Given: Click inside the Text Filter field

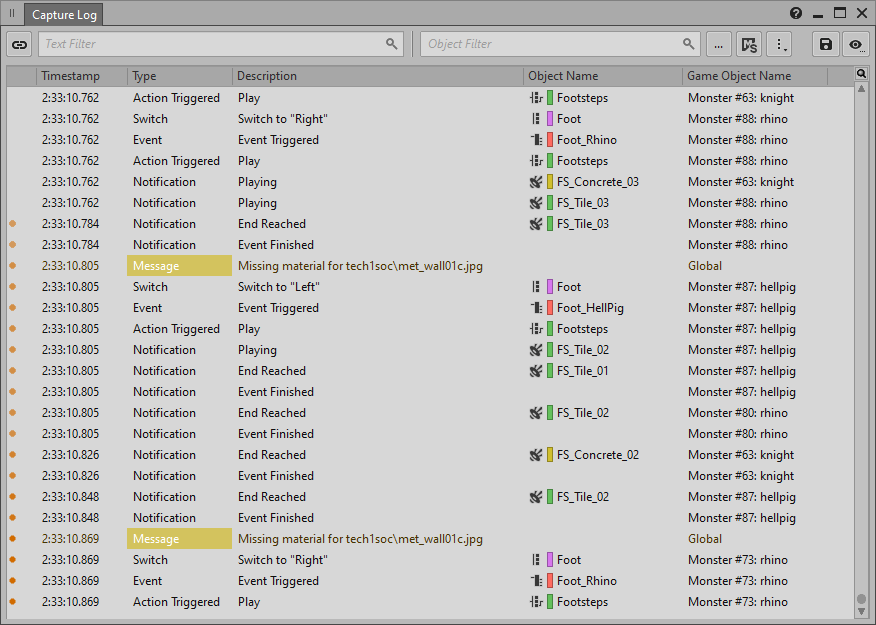Looking at the screenshot, I should tap(212, 44).
